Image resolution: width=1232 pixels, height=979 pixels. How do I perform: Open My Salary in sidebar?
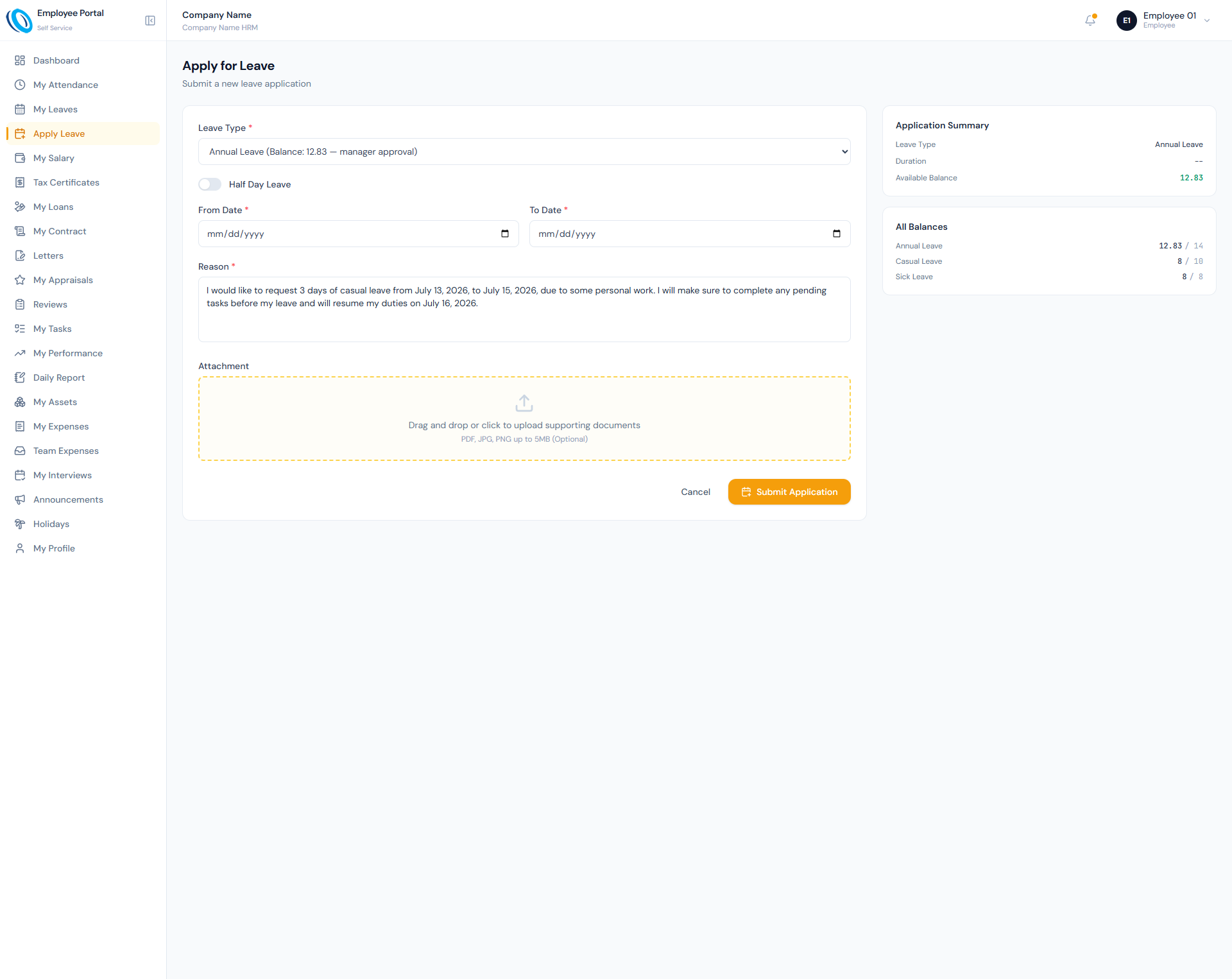pyautogui.click(x=83, y=158)
